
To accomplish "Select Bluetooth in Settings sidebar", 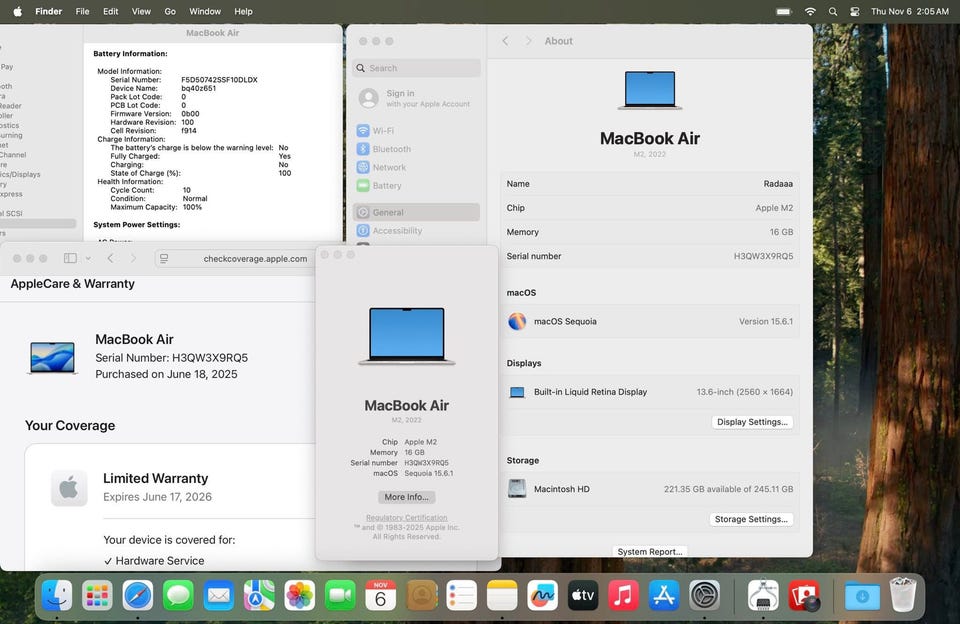I will click(391, 149).
